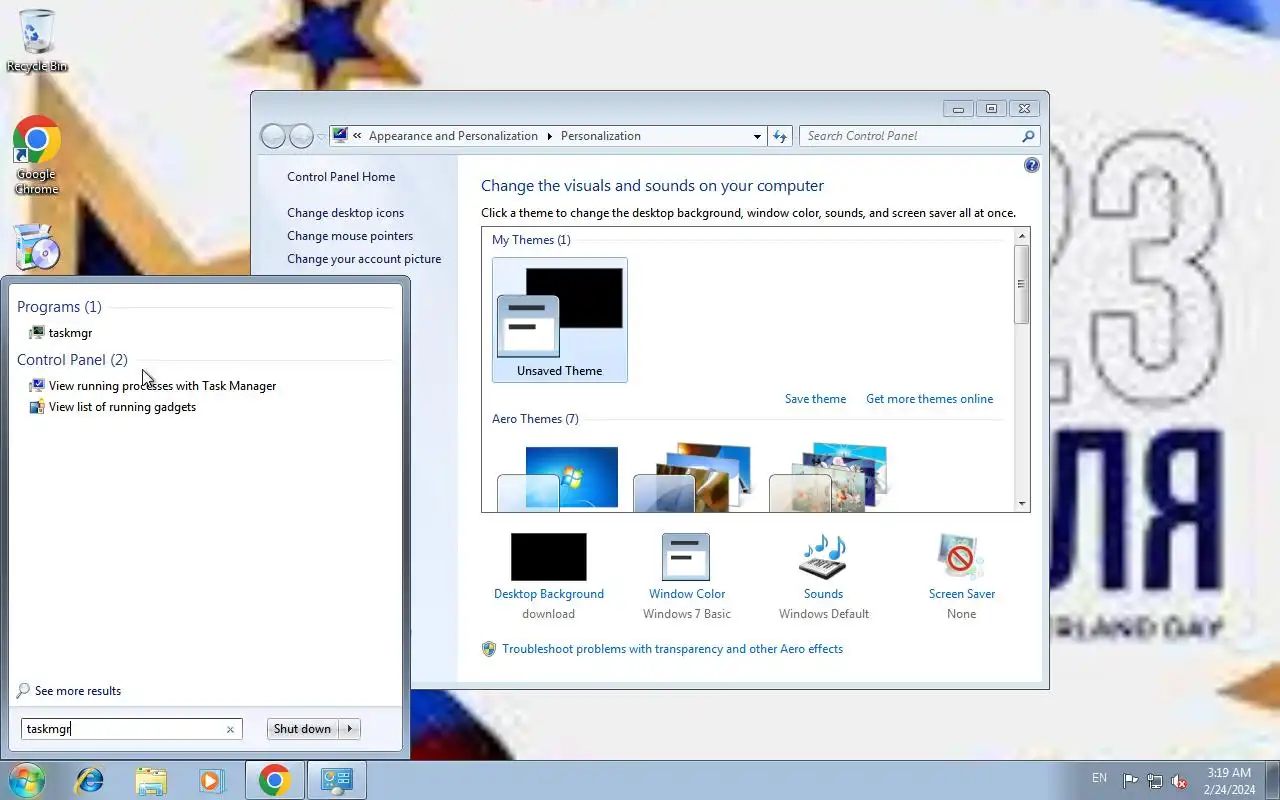1280x800 pixels.
Task: Click the theme list scroll down arrow
Action: tap(1022, 504)
